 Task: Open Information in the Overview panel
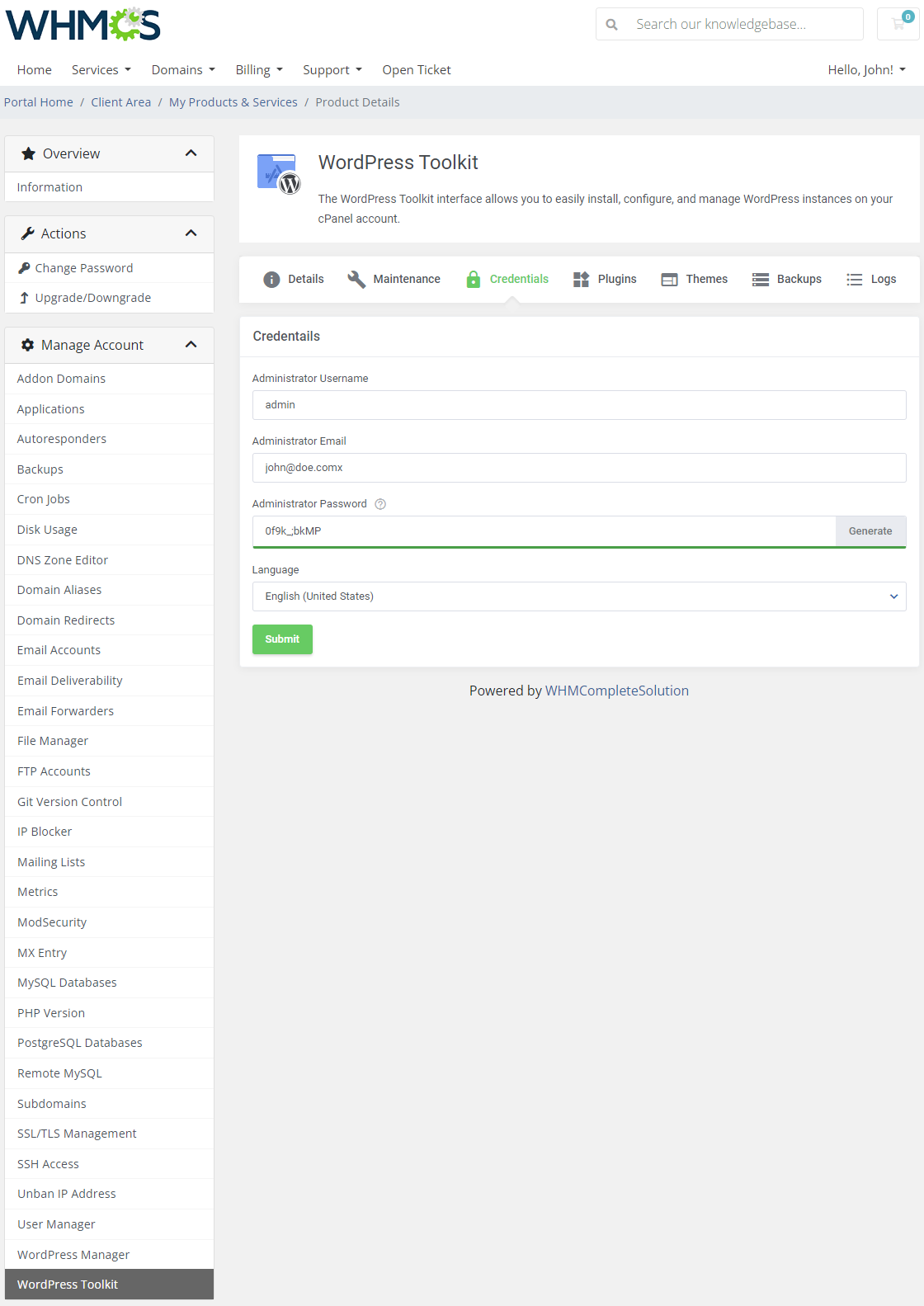(109, 187)
